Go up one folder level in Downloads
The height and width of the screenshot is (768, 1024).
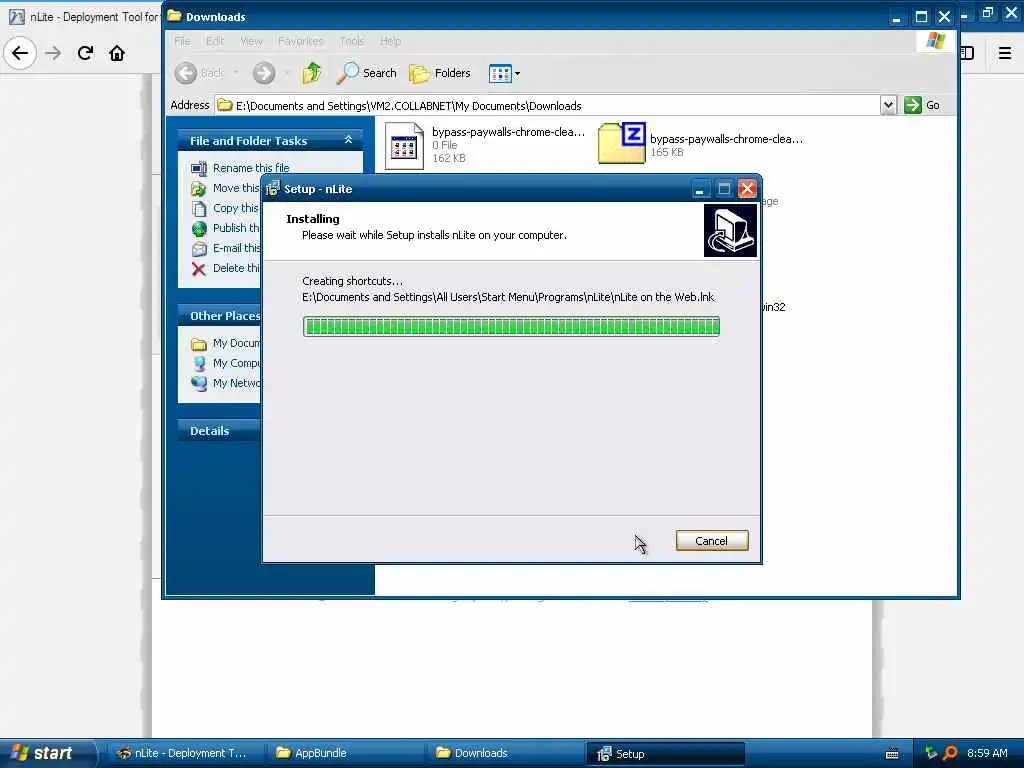tap(312, 73)
